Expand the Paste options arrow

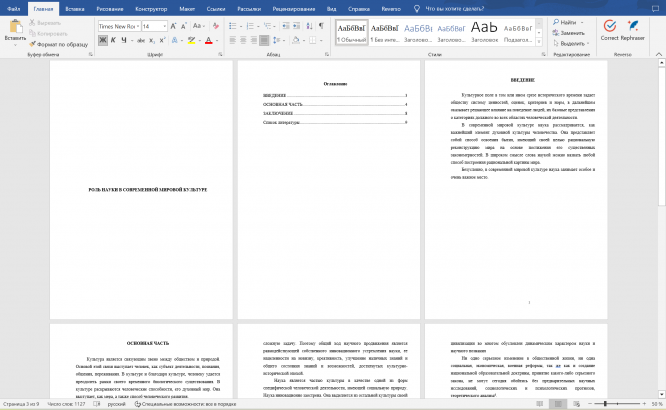tap(15, 44)
